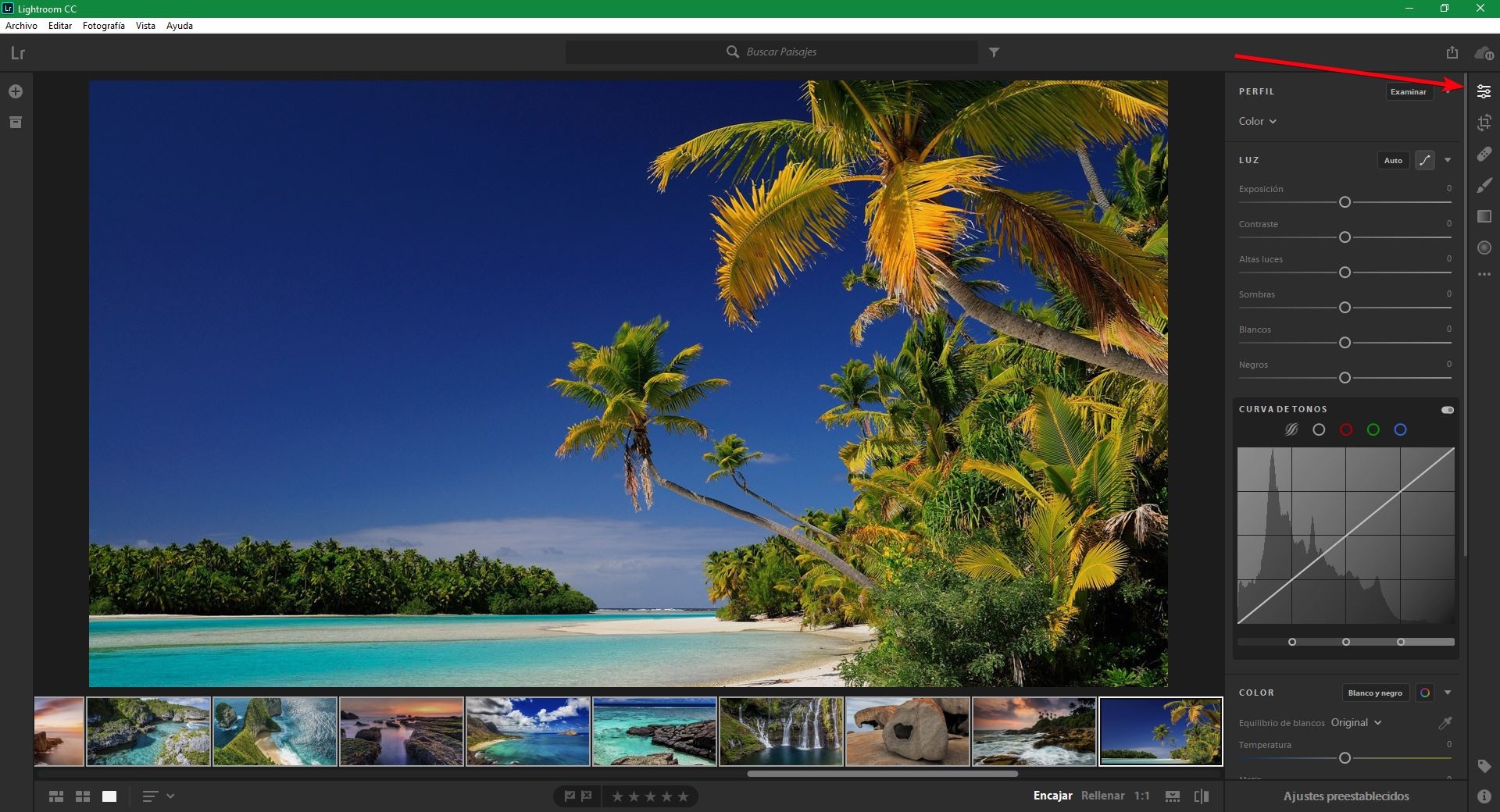Open the Edit adjustments panel icon

(x=1484, y=91)
